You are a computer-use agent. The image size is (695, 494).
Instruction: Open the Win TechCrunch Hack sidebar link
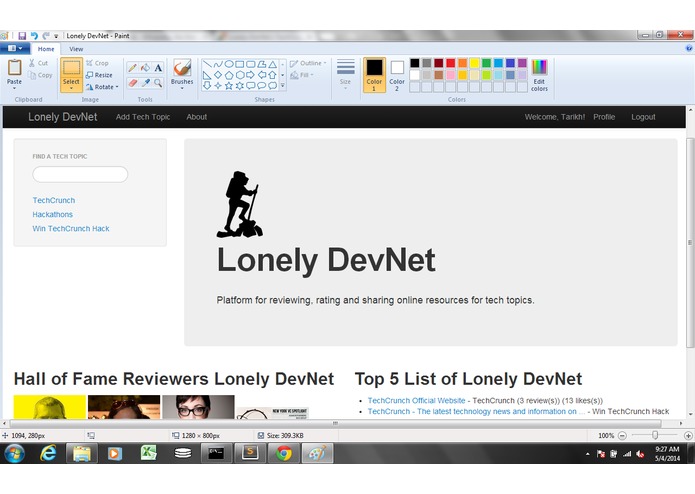[x=71, y=229]
